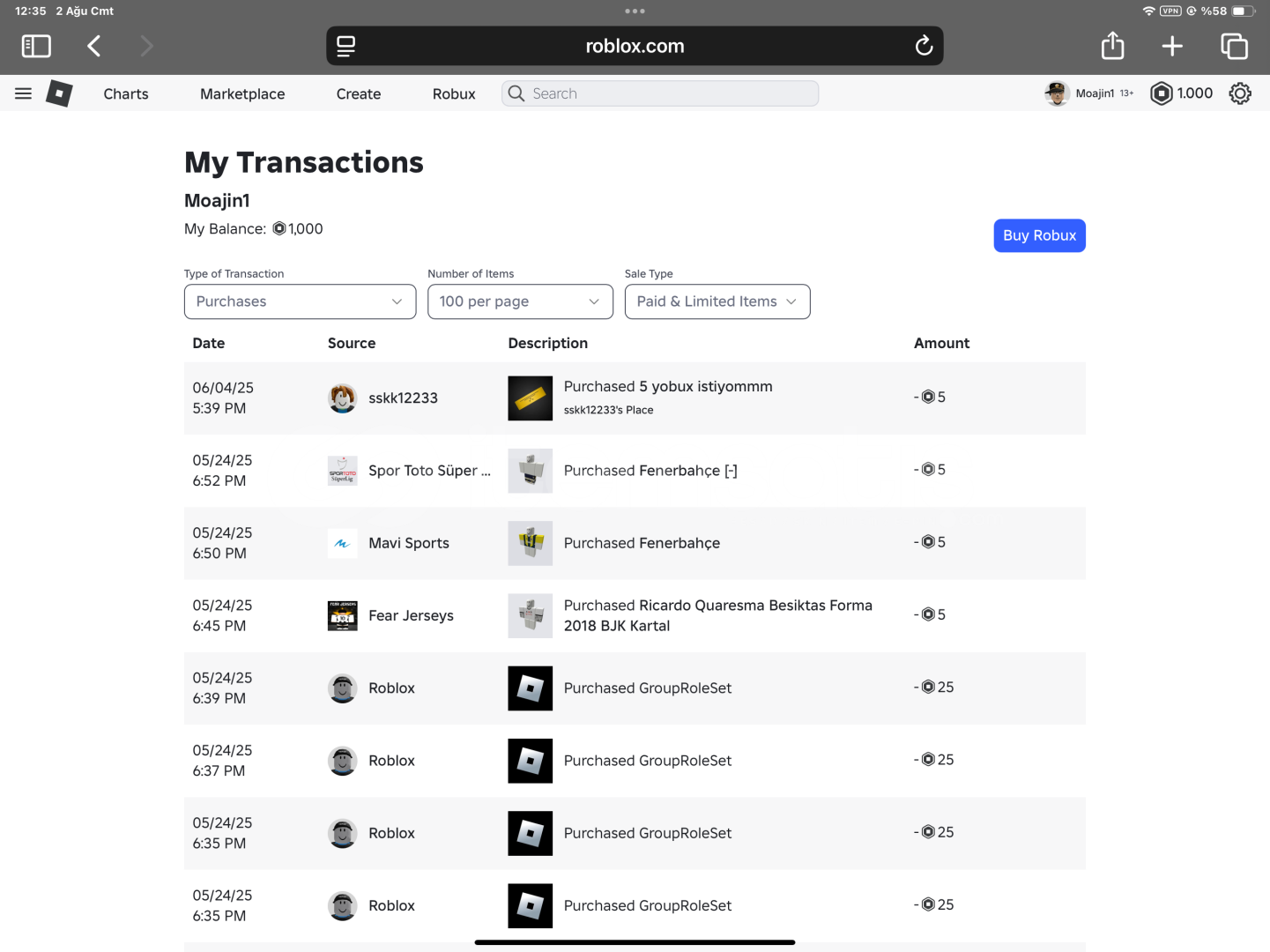Viewport: 1270px width, 952px height.
Task: Open GroupRoleSet thumbnail in the 6:39 PM row
Action: pyautogui.click(x=531, y=688)
